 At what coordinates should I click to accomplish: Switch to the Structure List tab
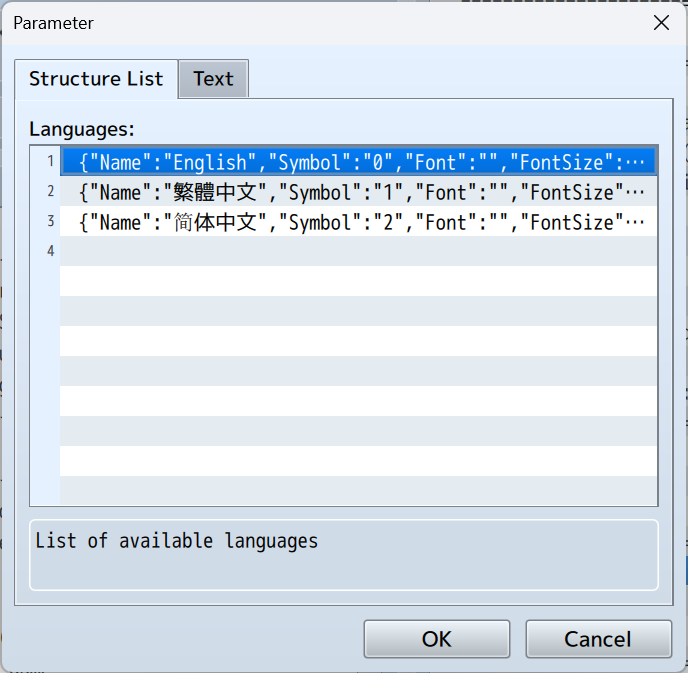pos(96,79)
